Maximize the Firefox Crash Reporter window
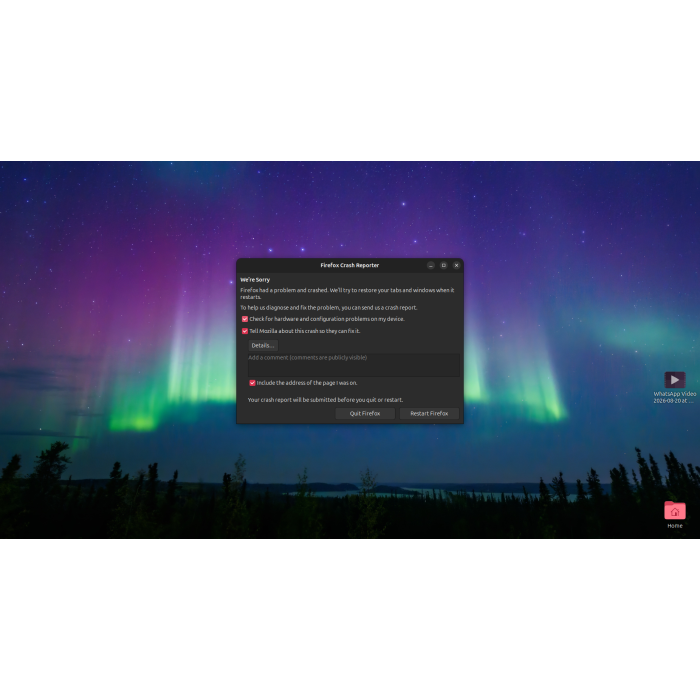Image resolution: width=700 pixels, height=700 pixels. 444,265
